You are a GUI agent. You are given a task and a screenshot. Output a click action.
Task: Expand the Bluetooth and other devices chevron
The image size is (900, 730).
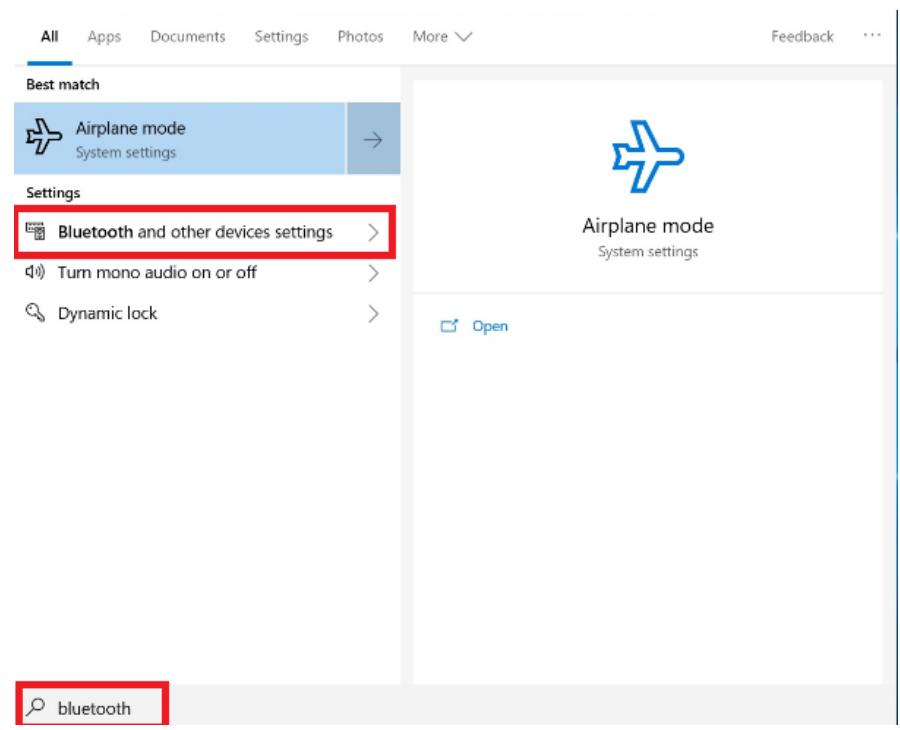[373, 233]
